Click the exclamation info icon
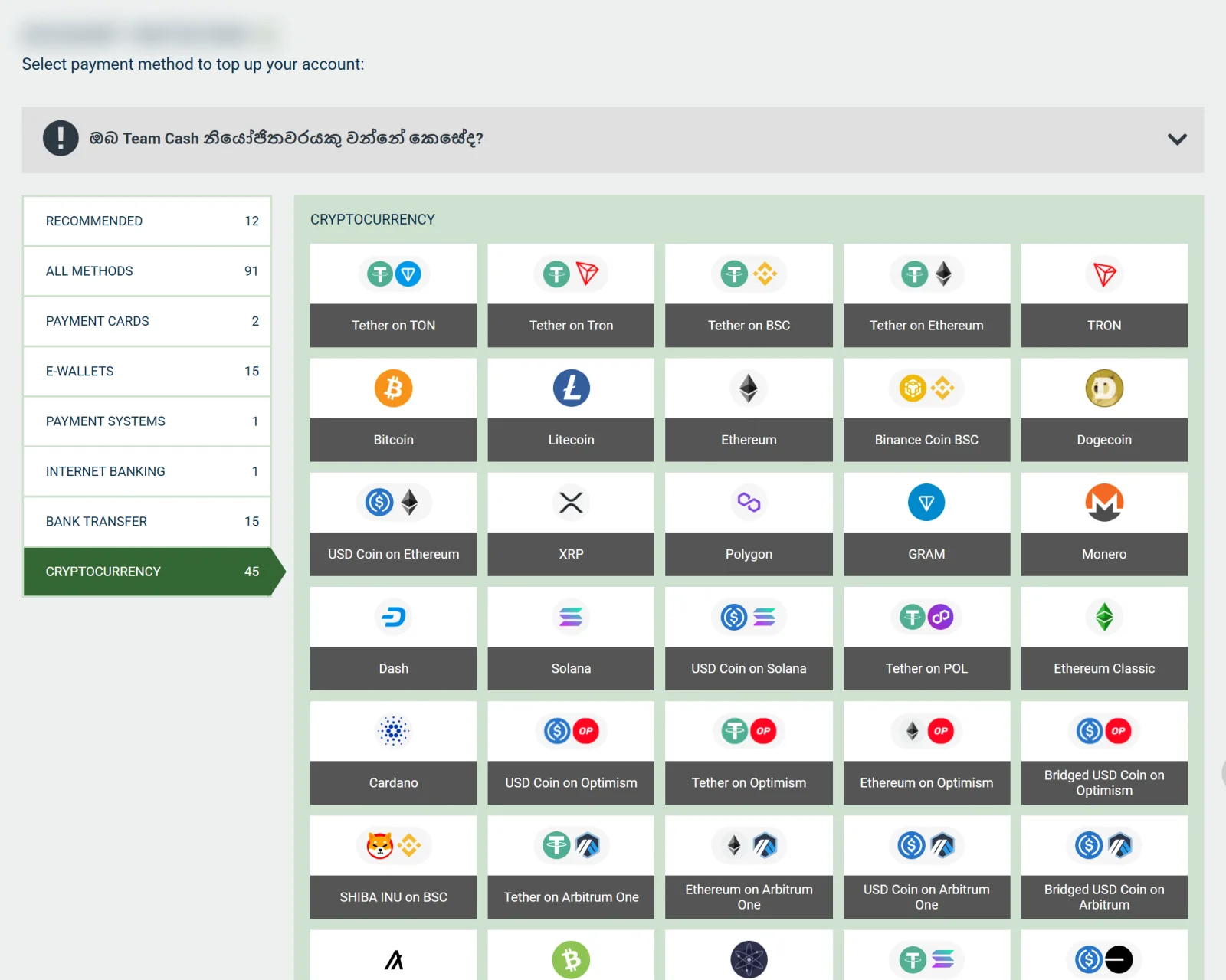 point(61,139)
